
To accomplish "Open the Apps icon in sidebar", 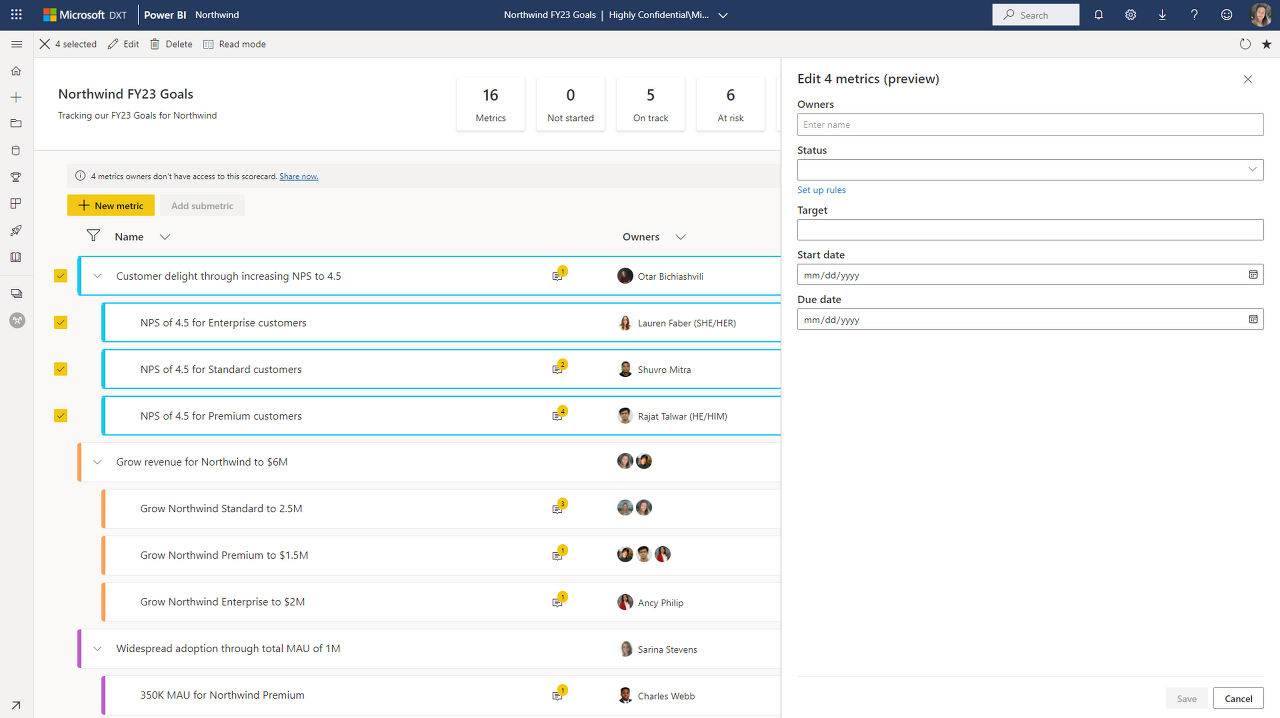I will pos(16,204).
